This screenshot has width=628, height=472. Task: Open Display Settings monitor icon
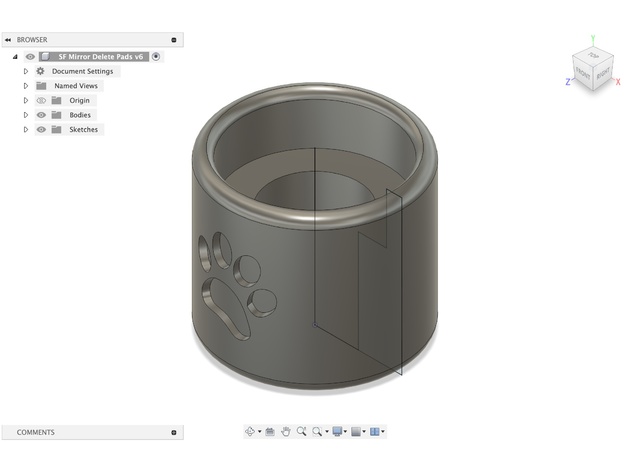[x=338, y=431]
